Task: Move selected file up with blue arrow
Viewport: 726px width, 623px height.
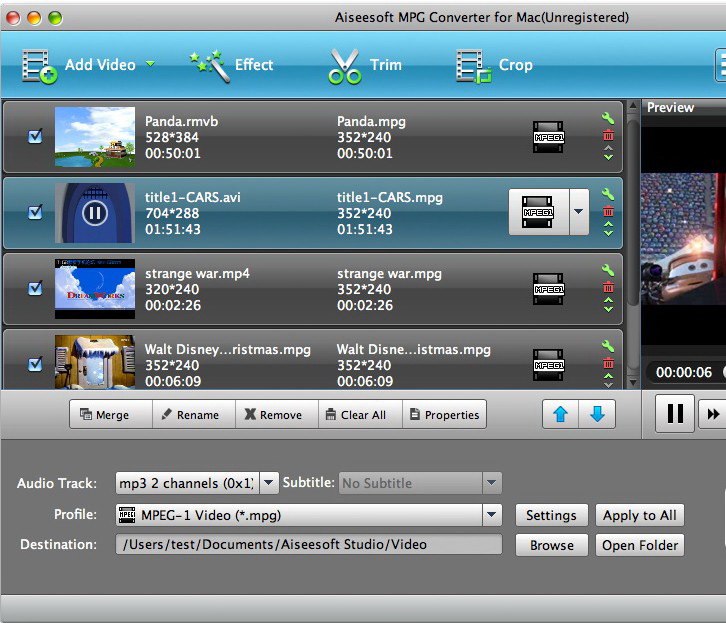Action: pos(560,414)
